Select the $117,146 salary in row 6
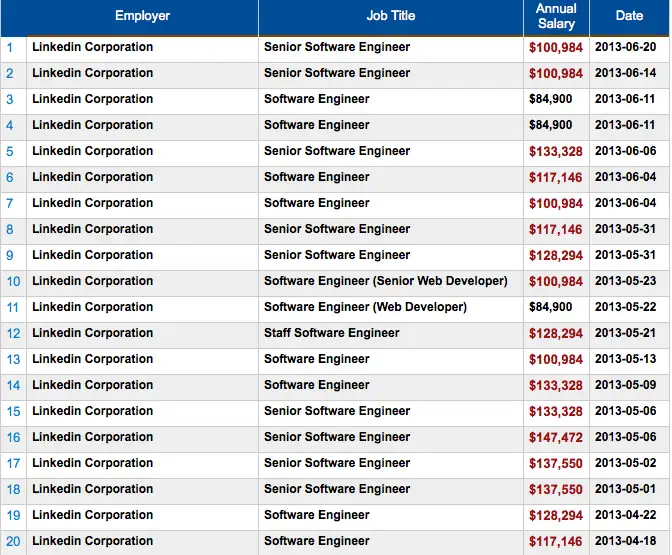The width and height of the screenshot is (672, 555). tap(556, 177)
